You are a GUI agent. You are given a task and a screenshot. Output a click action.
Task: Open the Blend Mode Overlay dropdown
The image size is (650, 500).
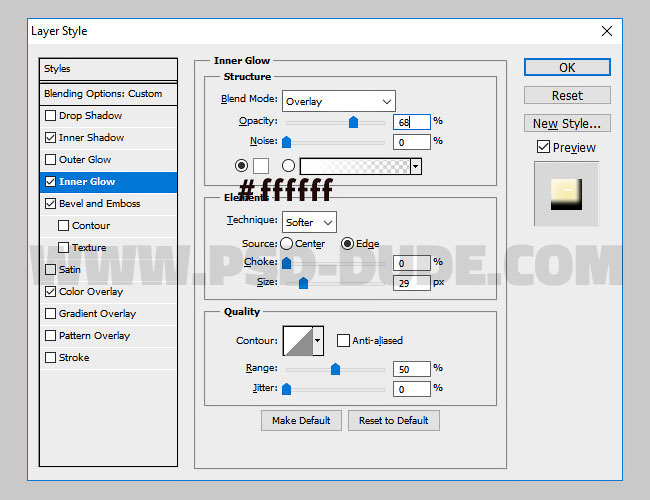click(339, 101)
